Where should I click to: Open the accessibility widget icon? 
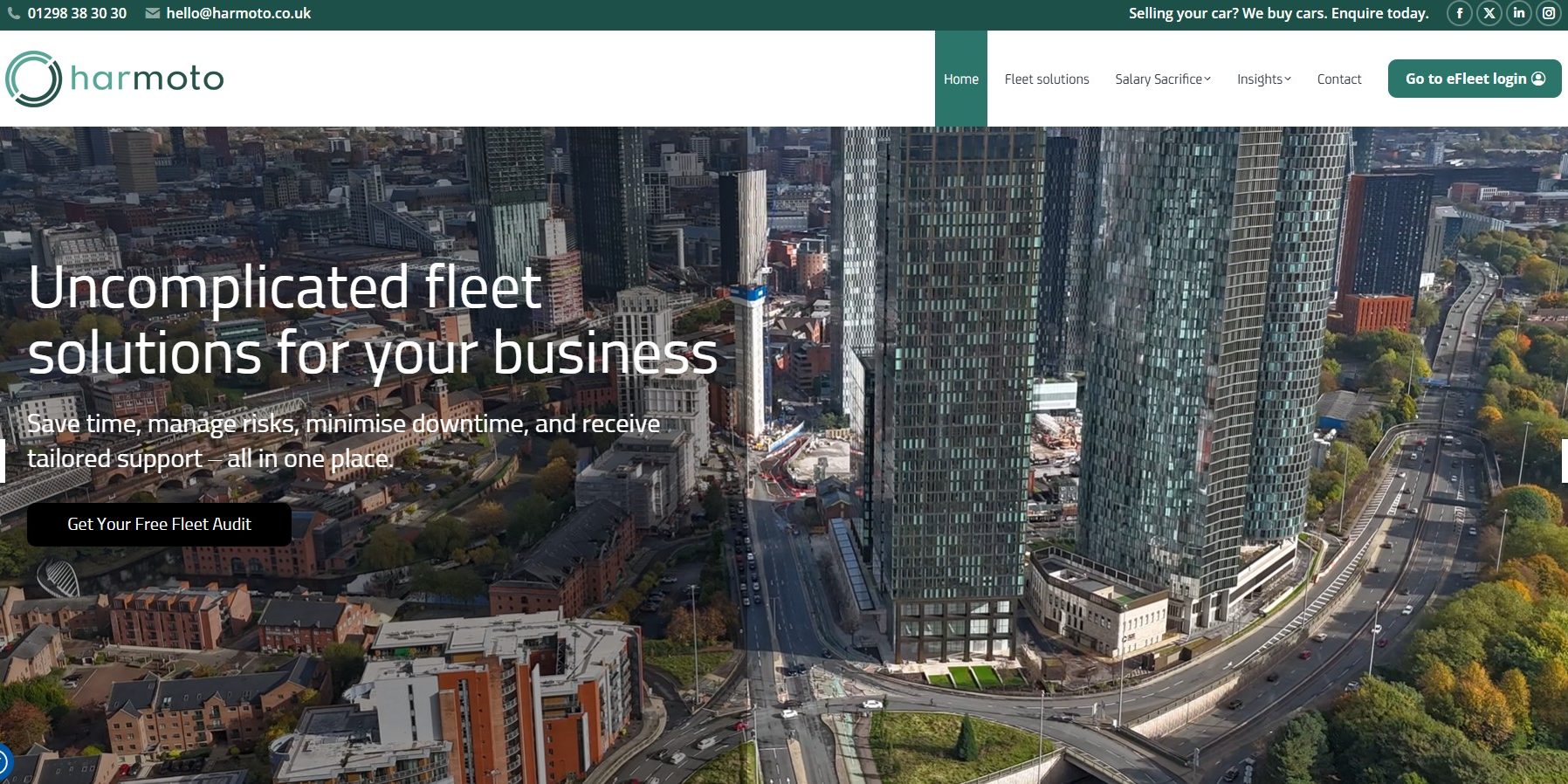tap(3, 762)
